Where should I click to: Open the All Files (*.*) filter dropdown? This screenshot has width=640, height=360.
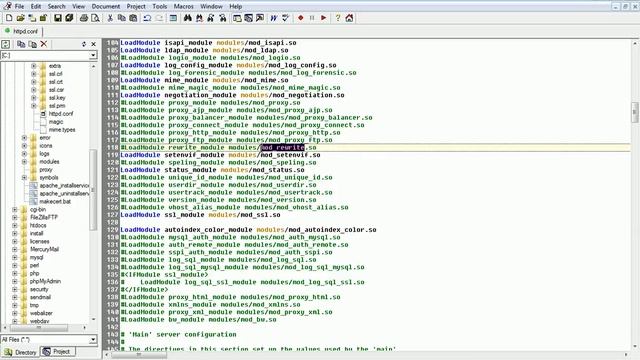93,340
